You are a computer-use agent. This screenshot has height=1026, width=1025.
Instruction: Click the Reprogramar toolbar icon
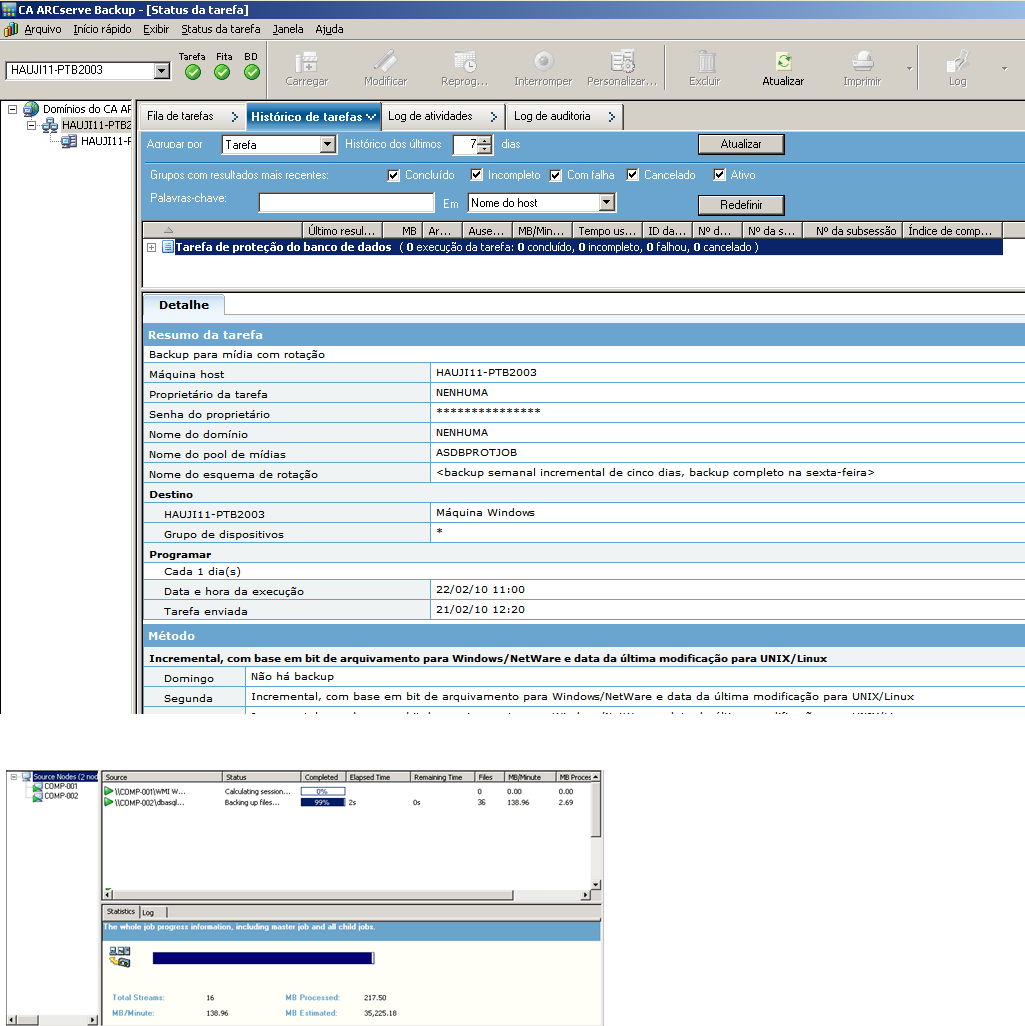[464, 62]
